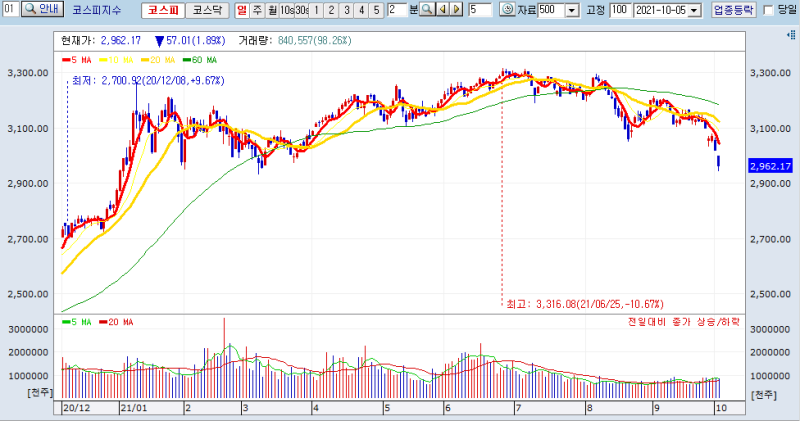Click the yellow 10 MA price legend
Viewport: 800px width, 421px height.
(x=116, y=60)
